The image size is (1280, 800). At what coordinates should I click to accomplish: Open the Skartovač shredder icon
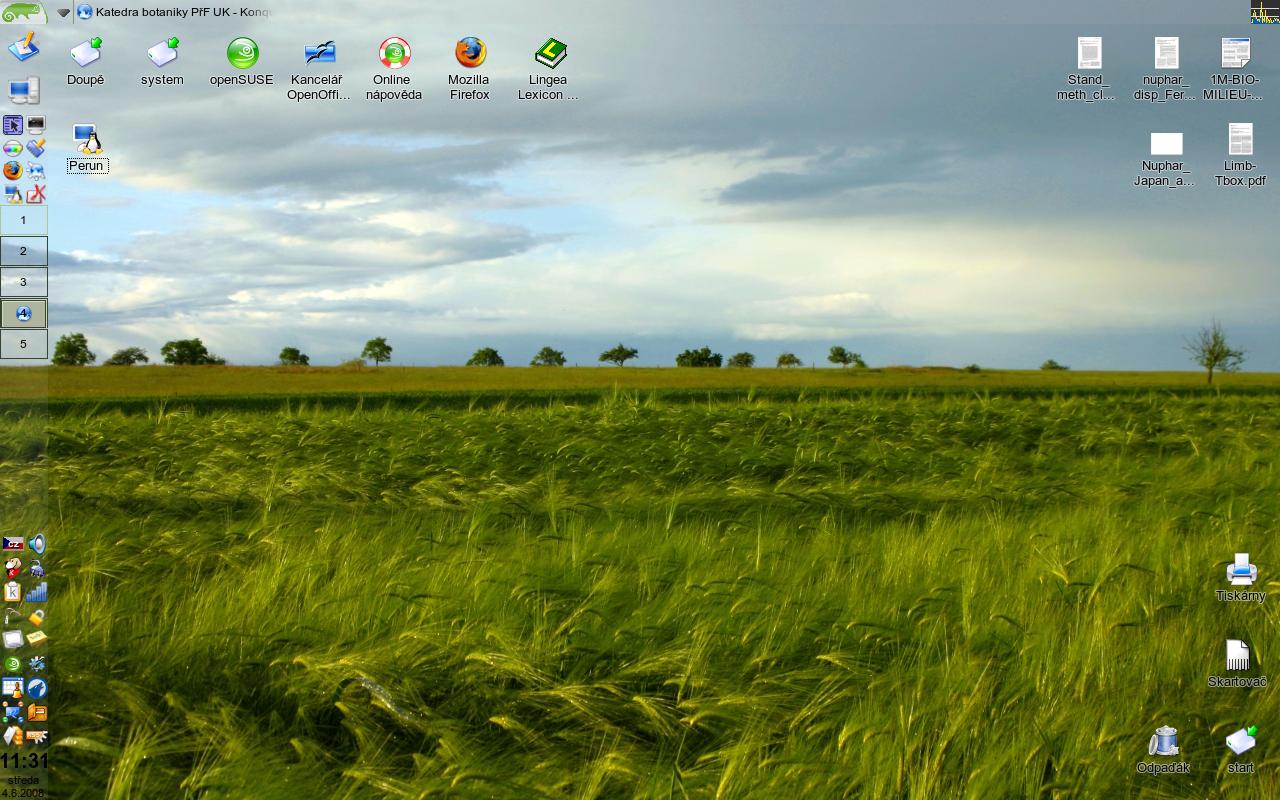1237,656
